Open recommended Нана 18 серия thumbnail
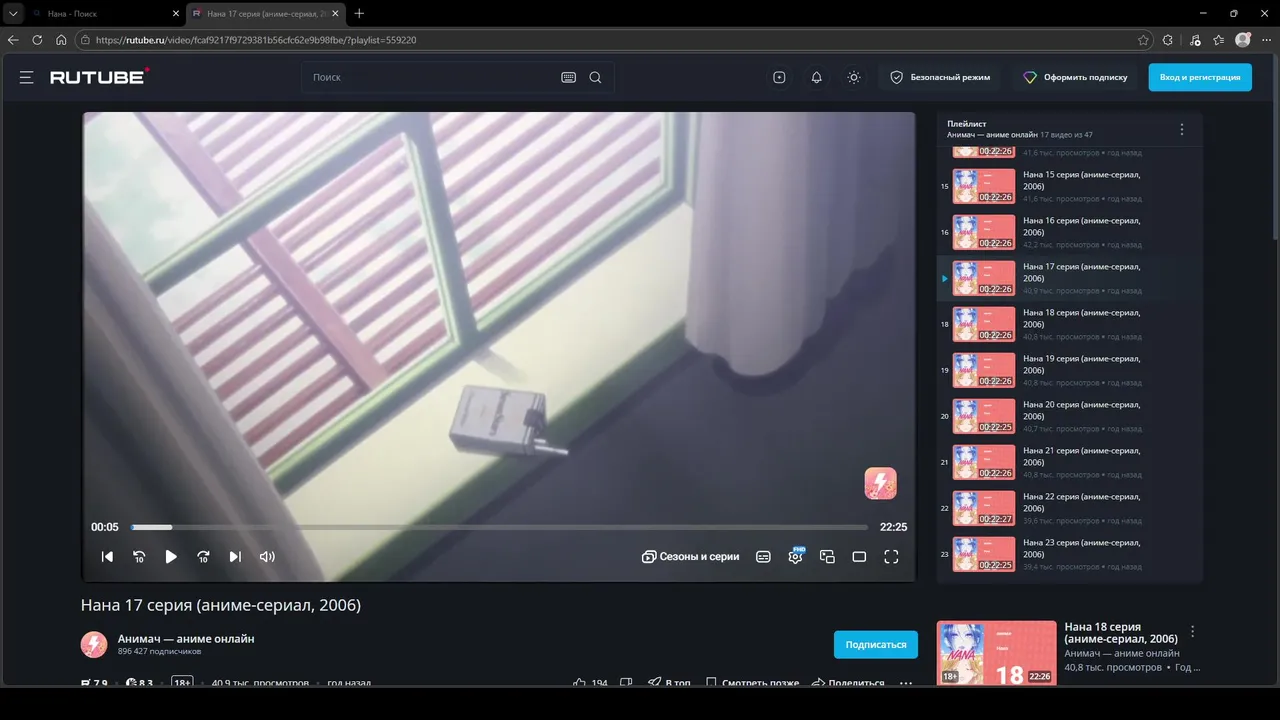 996,653
